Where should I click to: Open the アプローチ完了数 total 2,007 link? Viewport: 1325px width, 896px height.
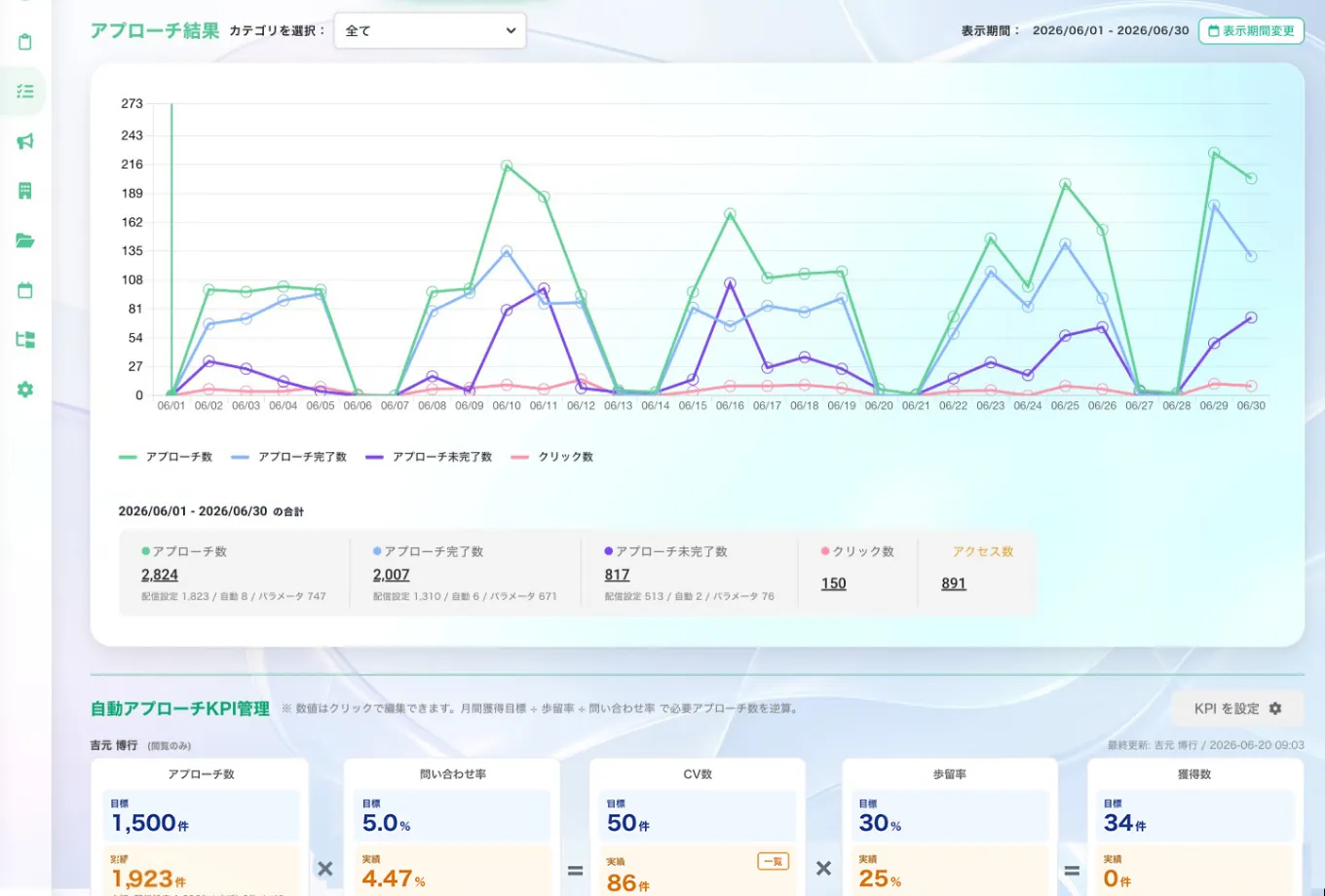click(x=392, y=575)
